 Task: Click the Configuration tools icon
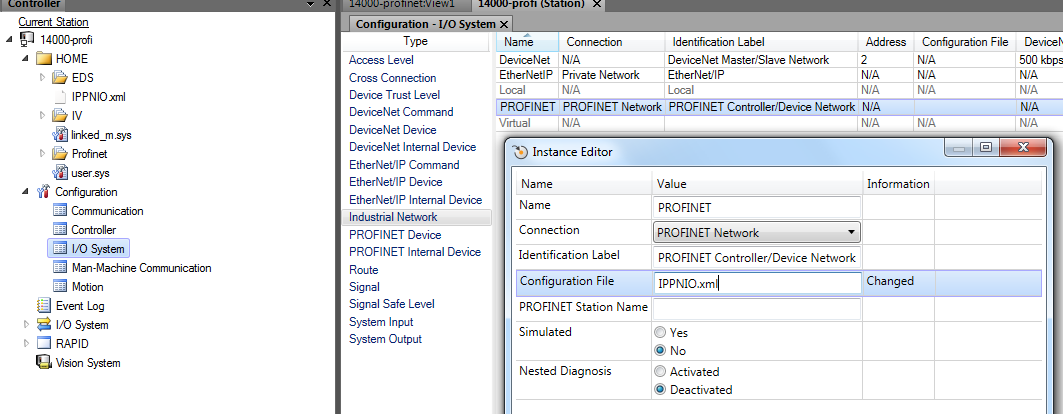click(43, 192)
